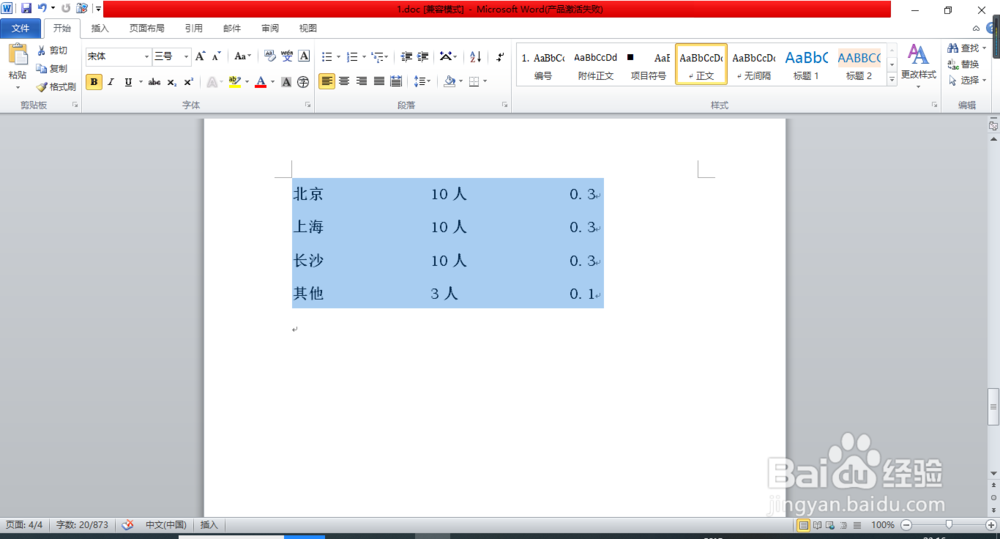
Task: Switch to Print Layout view in status bar
Action: click(x=803, y=525)
